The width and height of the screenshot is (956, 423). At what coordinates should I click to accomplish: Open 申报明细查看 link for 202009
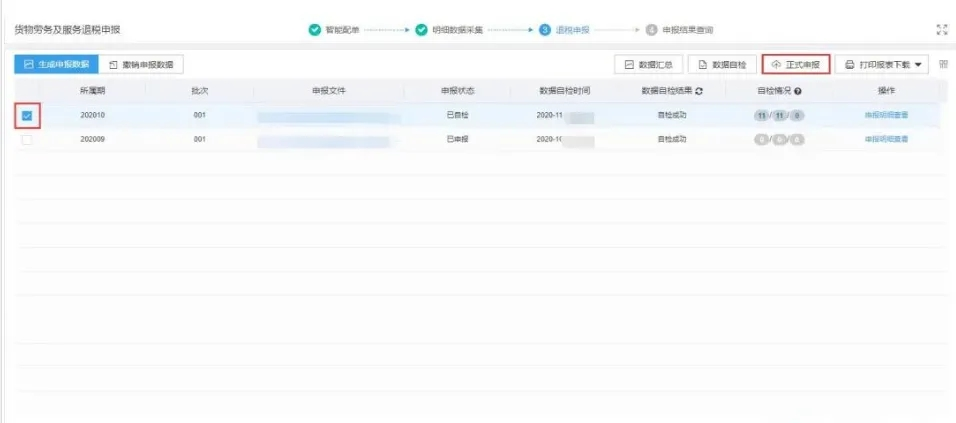point(886,139)
